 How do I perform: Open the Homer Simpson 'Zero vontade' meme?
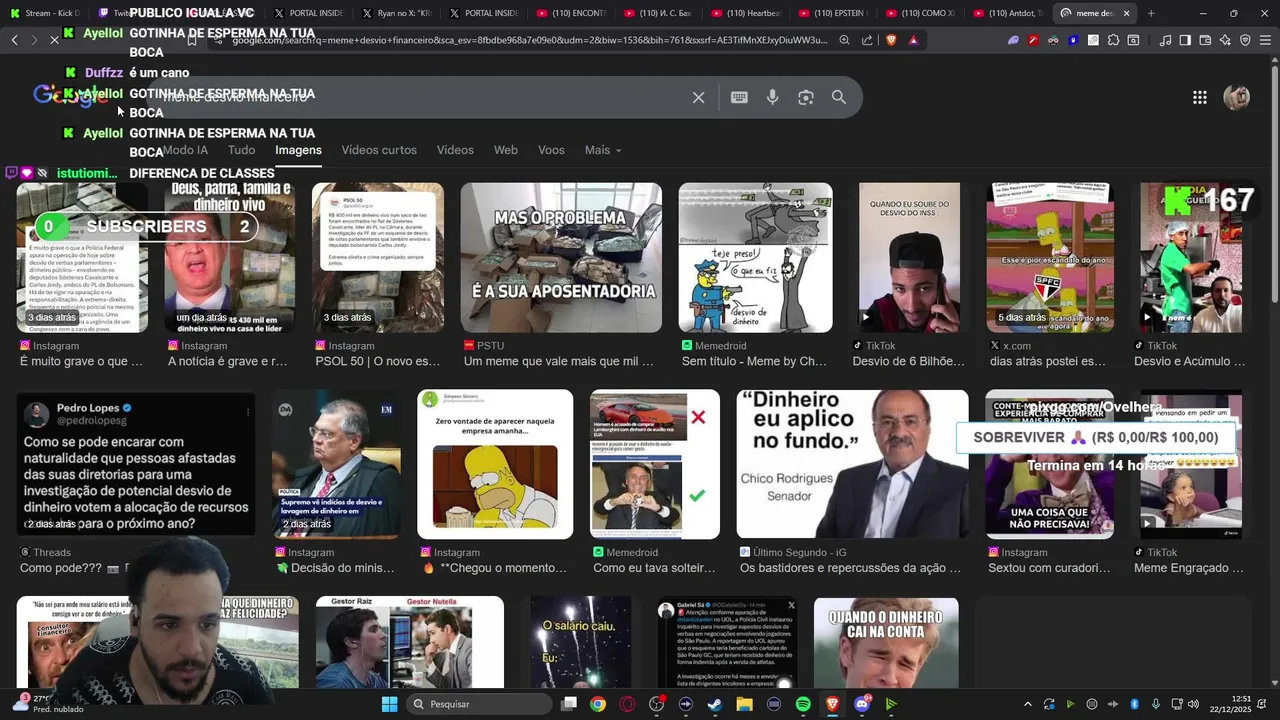click(495, 464)
